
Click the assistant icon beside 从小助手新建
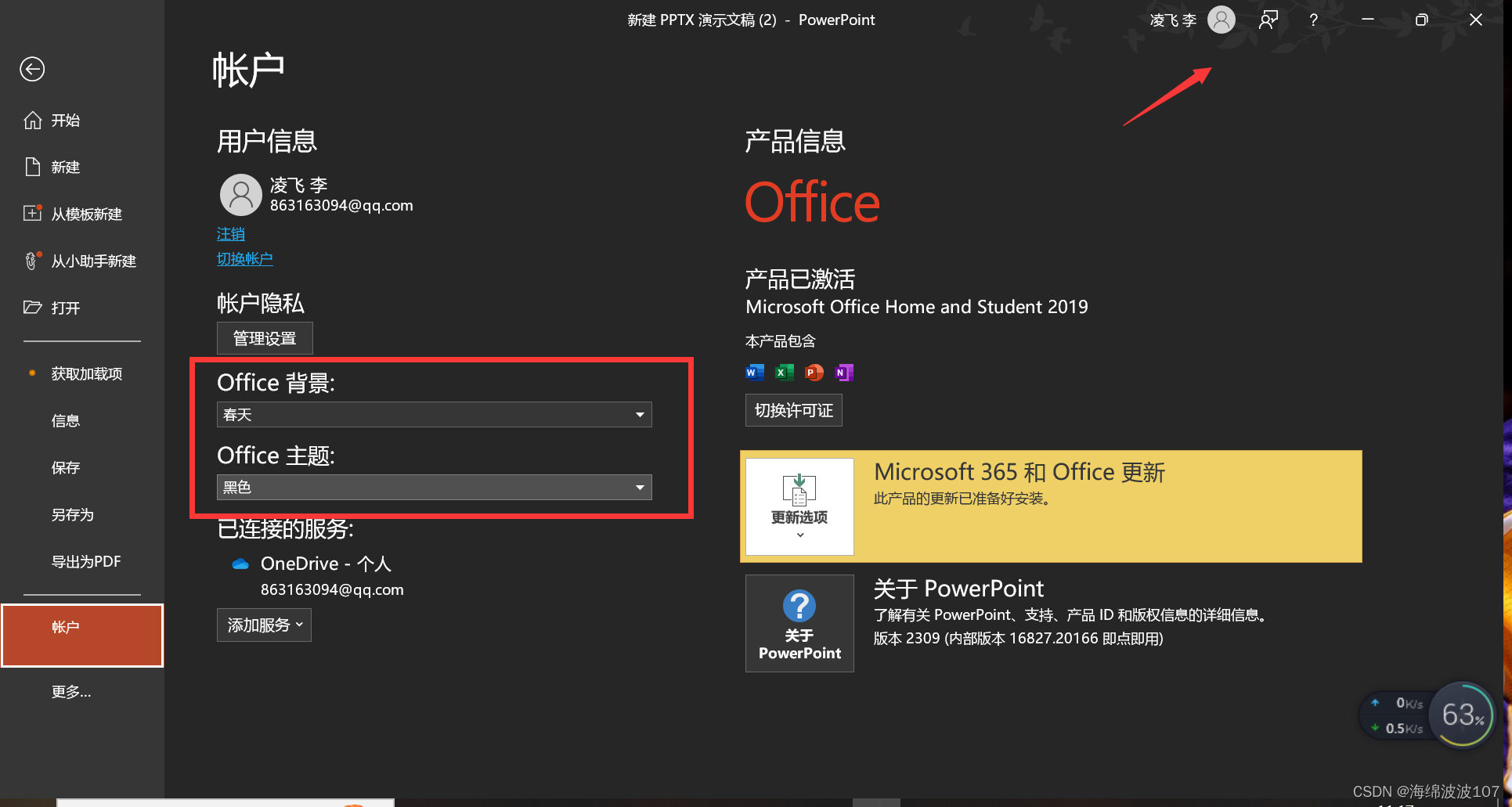pos(32,261)
